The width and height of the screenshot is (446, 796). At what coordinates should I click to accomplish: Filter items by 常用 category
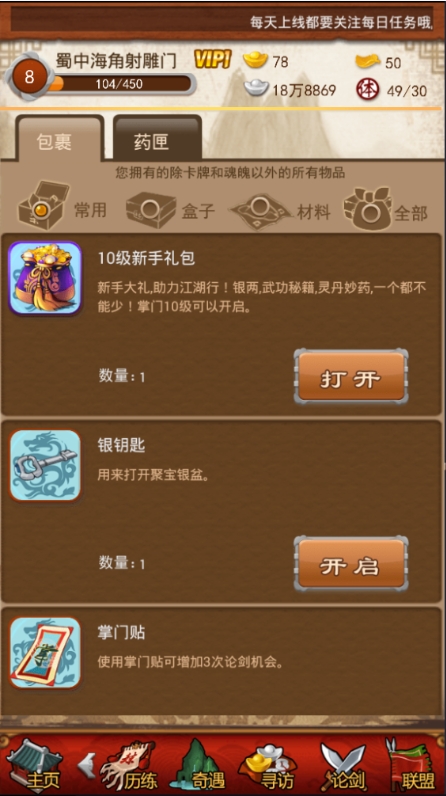click(62, 209)
